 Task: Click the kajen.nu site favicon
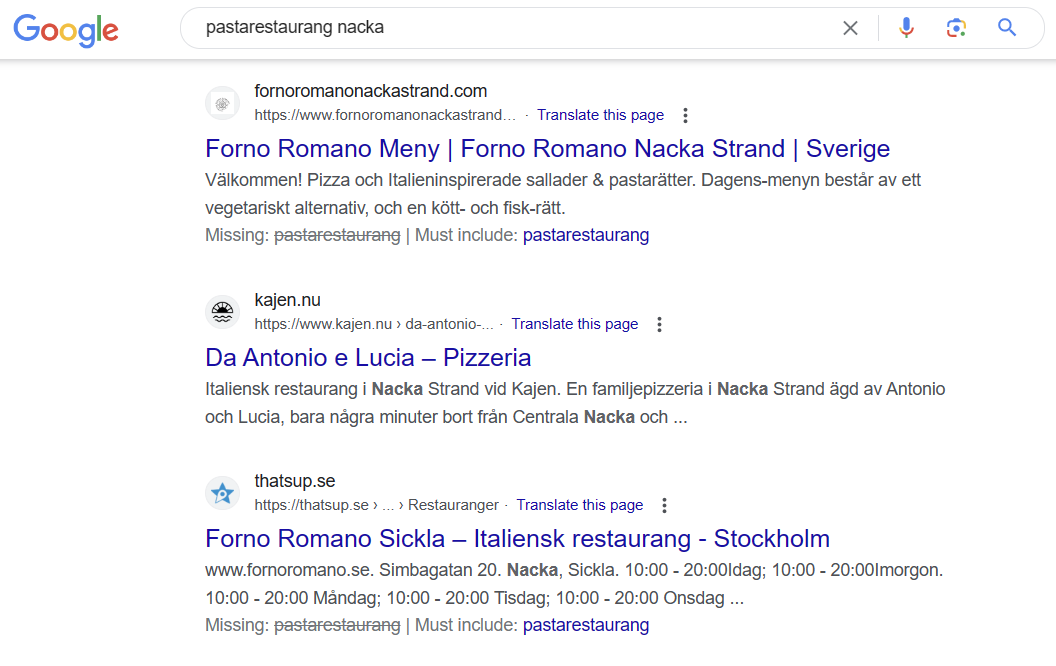(x=223, y=312)
